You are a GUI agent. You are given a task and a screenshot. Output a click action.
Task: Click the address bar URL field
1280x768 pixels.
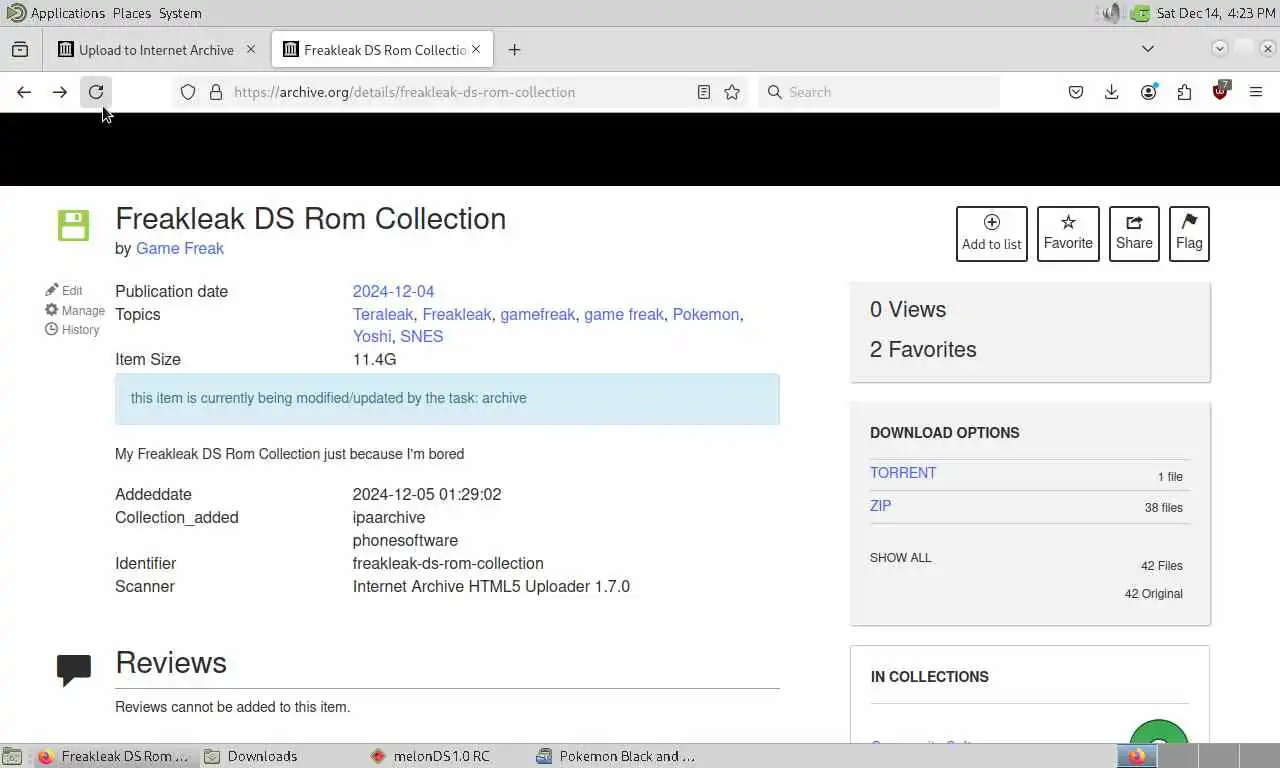[x=460, y=92]
